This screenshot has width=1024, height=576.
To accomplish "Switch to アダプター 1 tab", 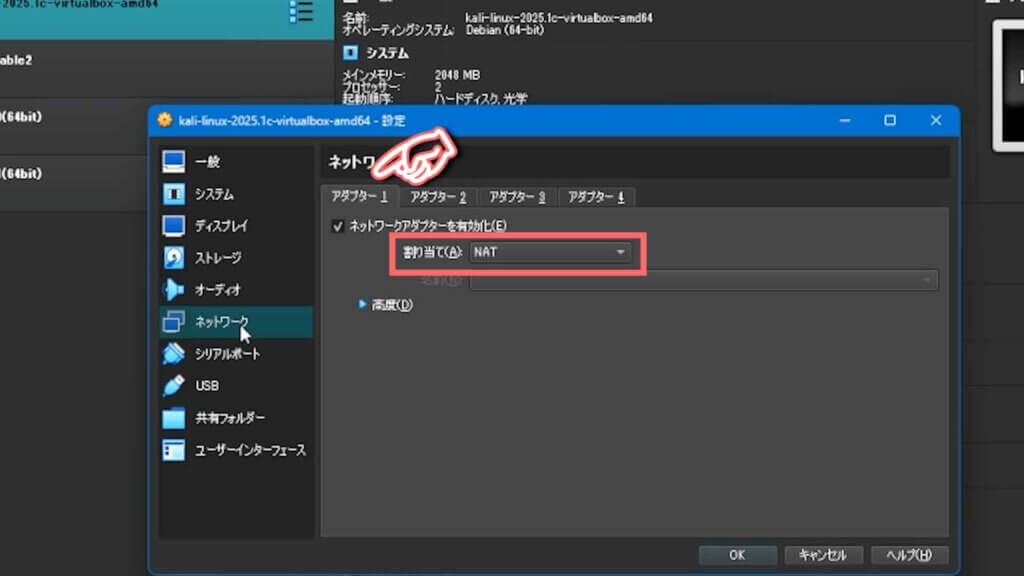I will pos(360,197).
